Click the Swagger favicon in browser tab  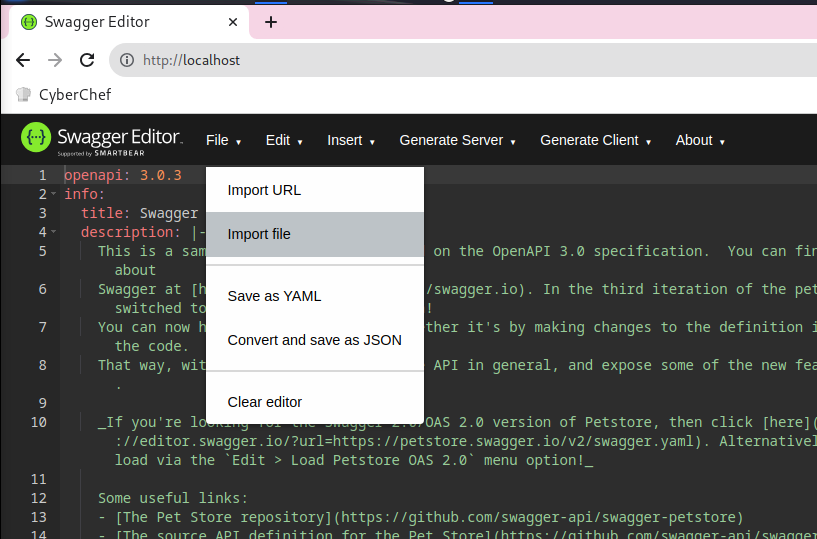pyautogui.click(x=29, y=22)
